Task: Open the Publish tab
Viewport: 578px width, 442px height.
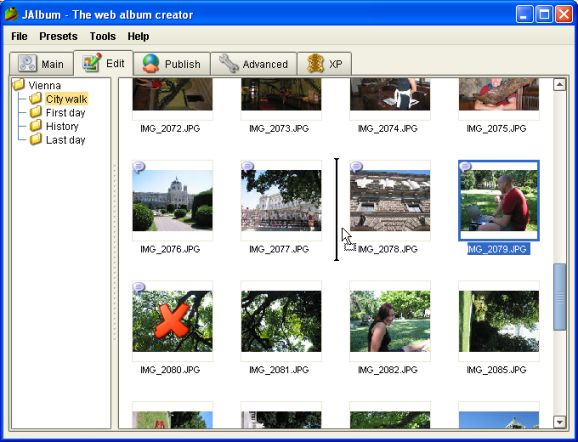Action: point(172,64)
